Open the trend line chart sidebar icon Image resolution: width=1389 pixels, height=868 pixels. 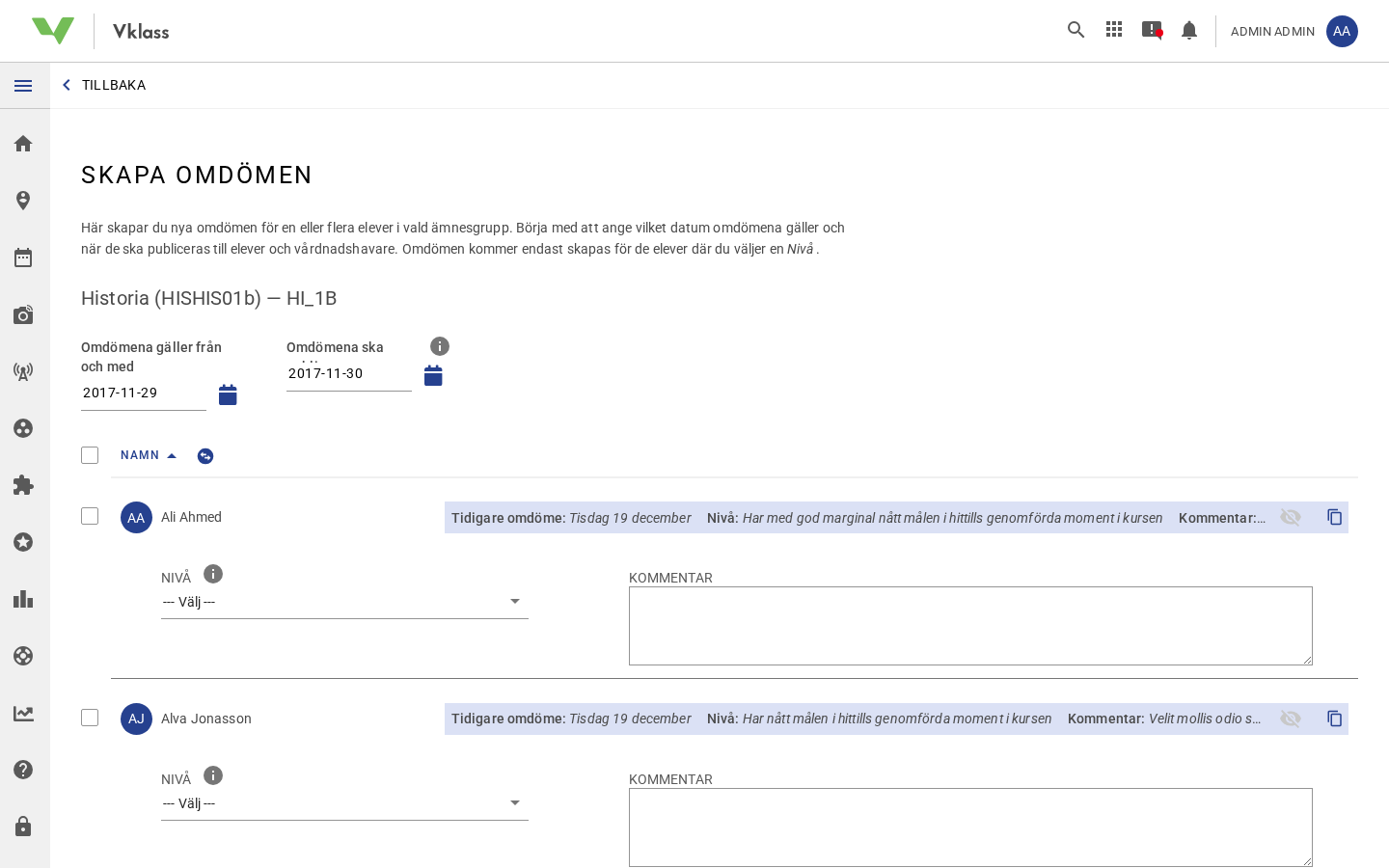click(x=23, y=714)
